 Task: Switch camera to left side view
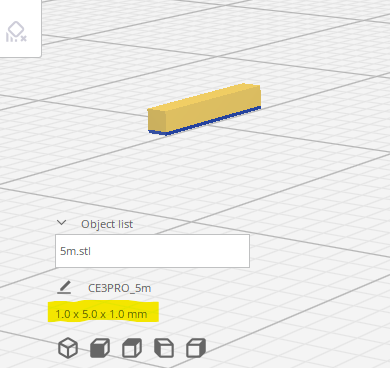point(164,348)
